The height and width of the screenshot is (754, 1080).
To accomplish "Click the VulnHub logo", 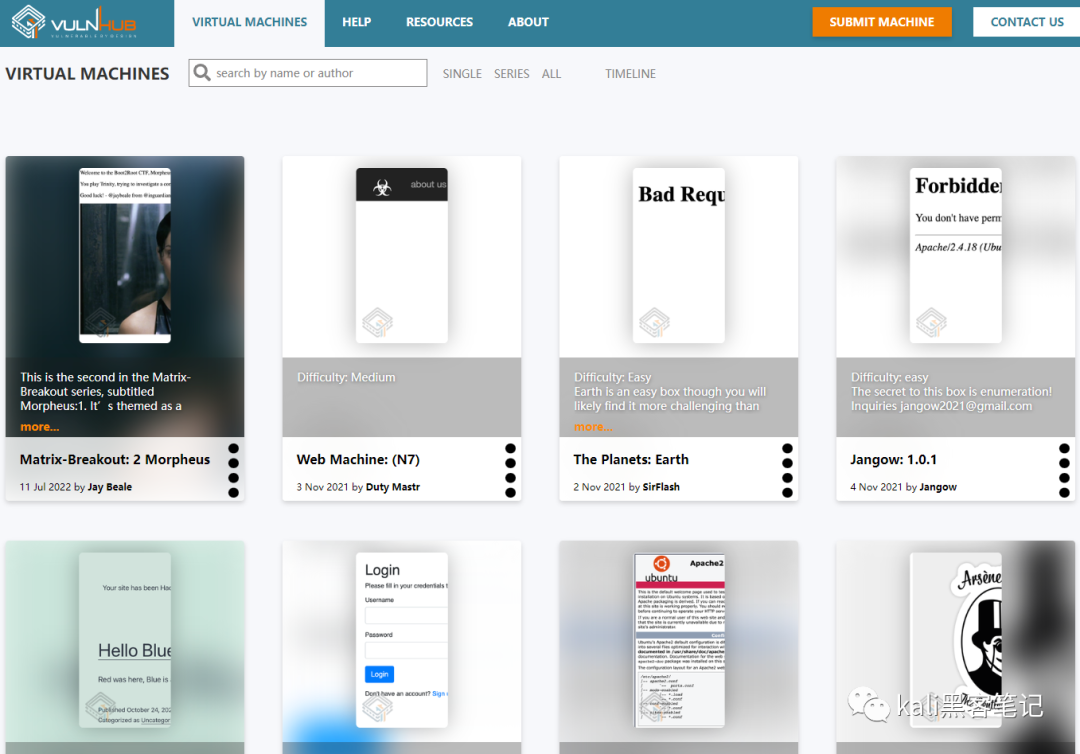I will [x=74, y=22].
